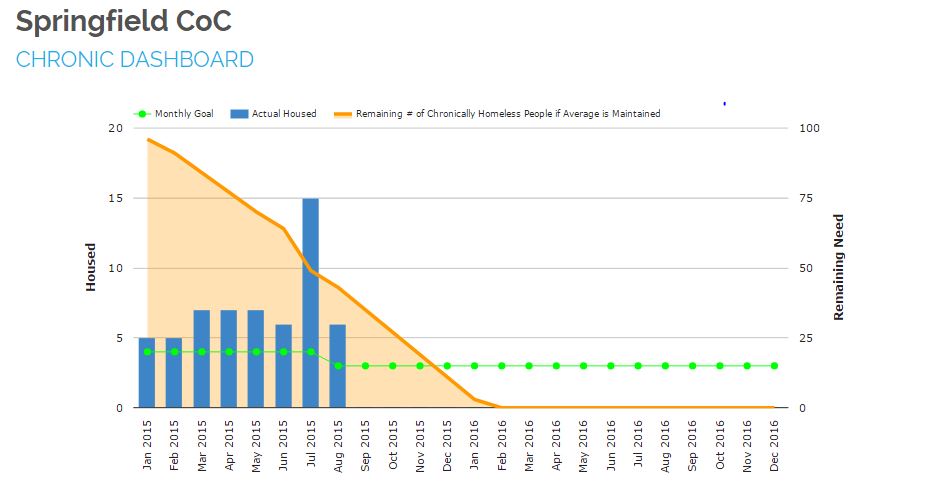Toggle the Monthly Goal legend series

[x=184, y=114]
